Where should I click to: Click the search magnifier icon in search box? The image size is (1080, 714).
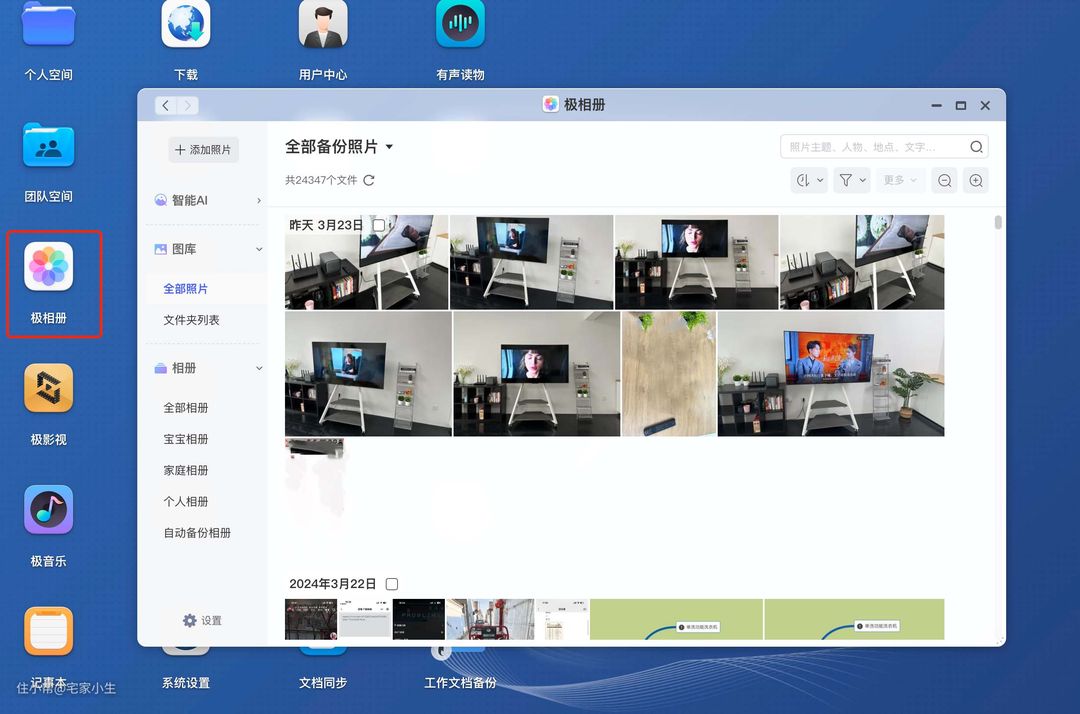976,147
